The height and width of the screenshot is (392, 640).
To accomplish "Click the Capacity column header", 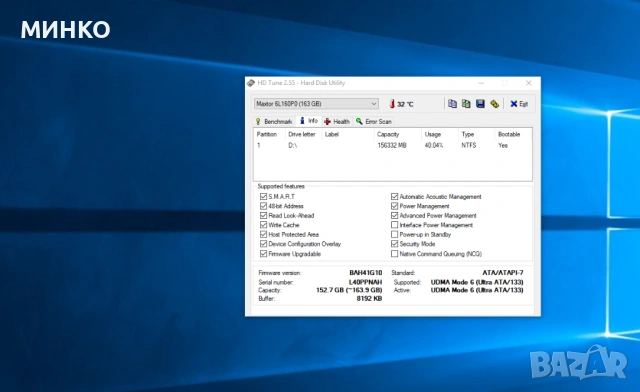I will coord(388,134).
